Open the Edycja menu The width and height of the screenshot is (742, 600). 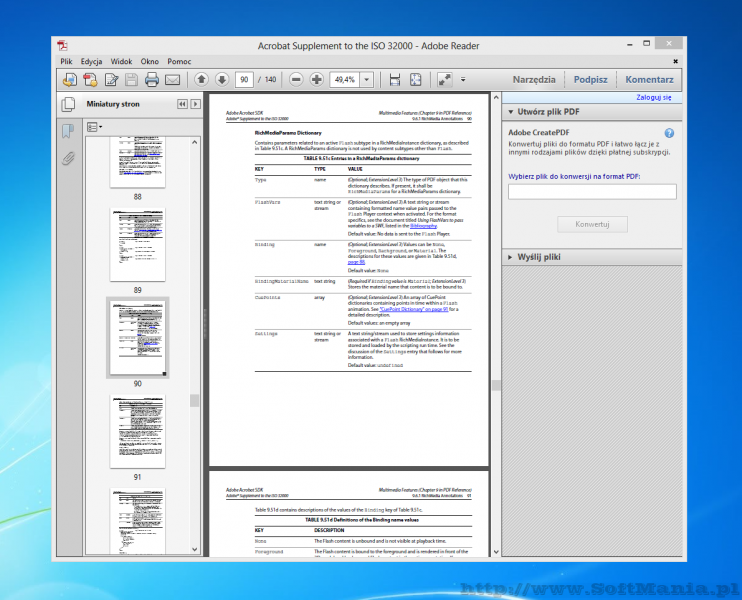point(91,62)
